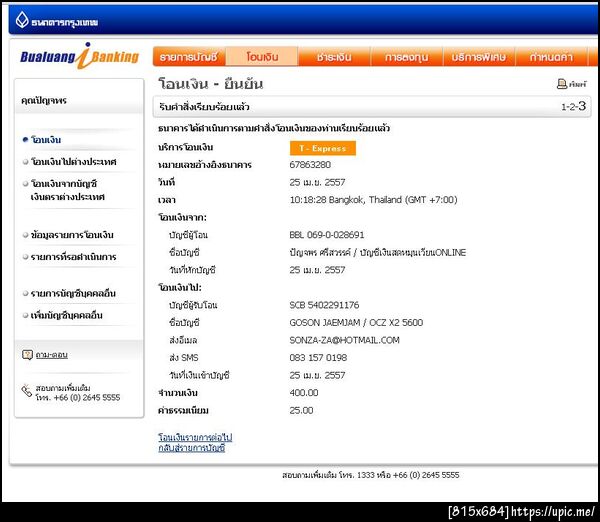Click the sender account BBL 069-0-028691
The height and width of the screenshot is (522, 600).
[327, 235]
